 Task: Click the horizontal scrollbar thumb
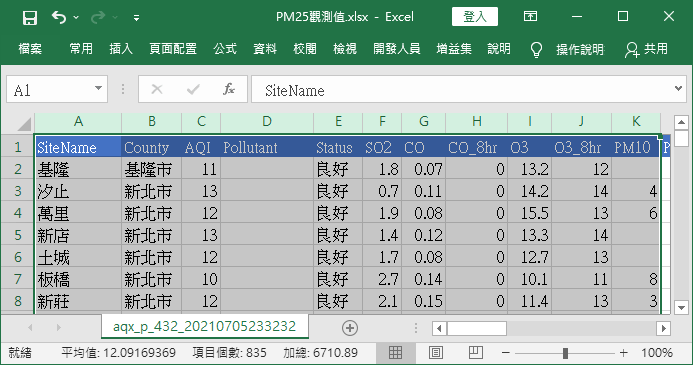476,328
